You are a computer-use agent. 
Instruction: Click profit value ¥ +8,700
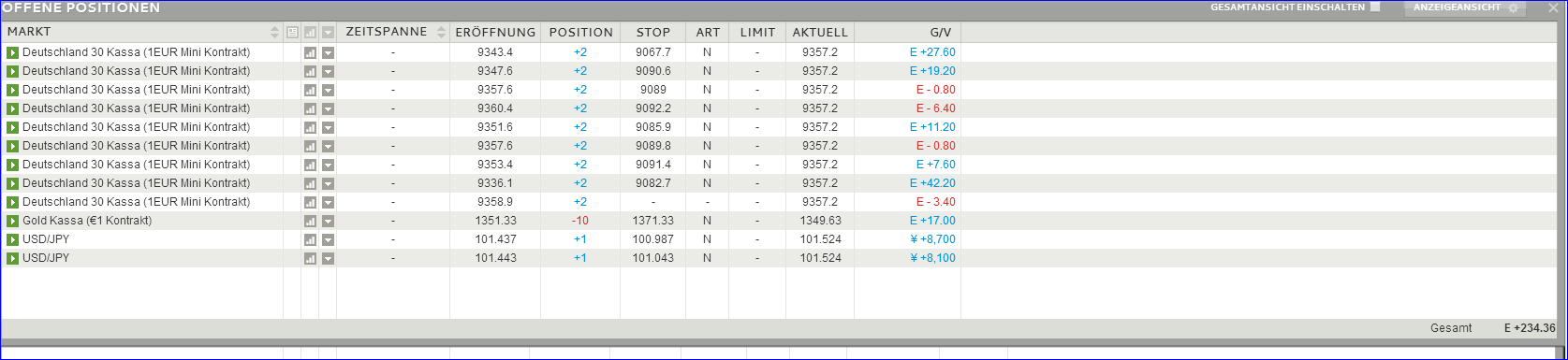(x=932, y=239)
